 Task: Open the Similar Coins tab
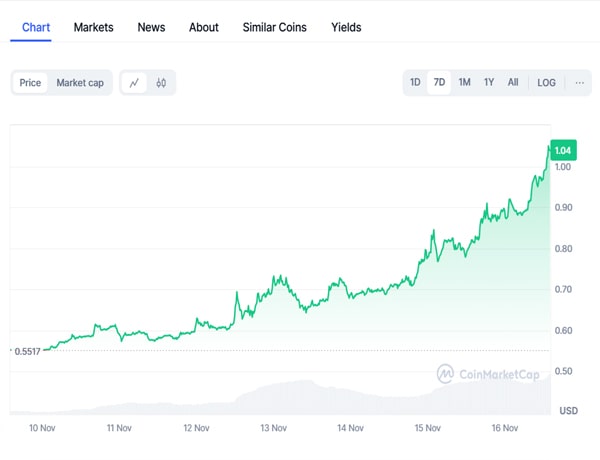click(x=274, y=28)
